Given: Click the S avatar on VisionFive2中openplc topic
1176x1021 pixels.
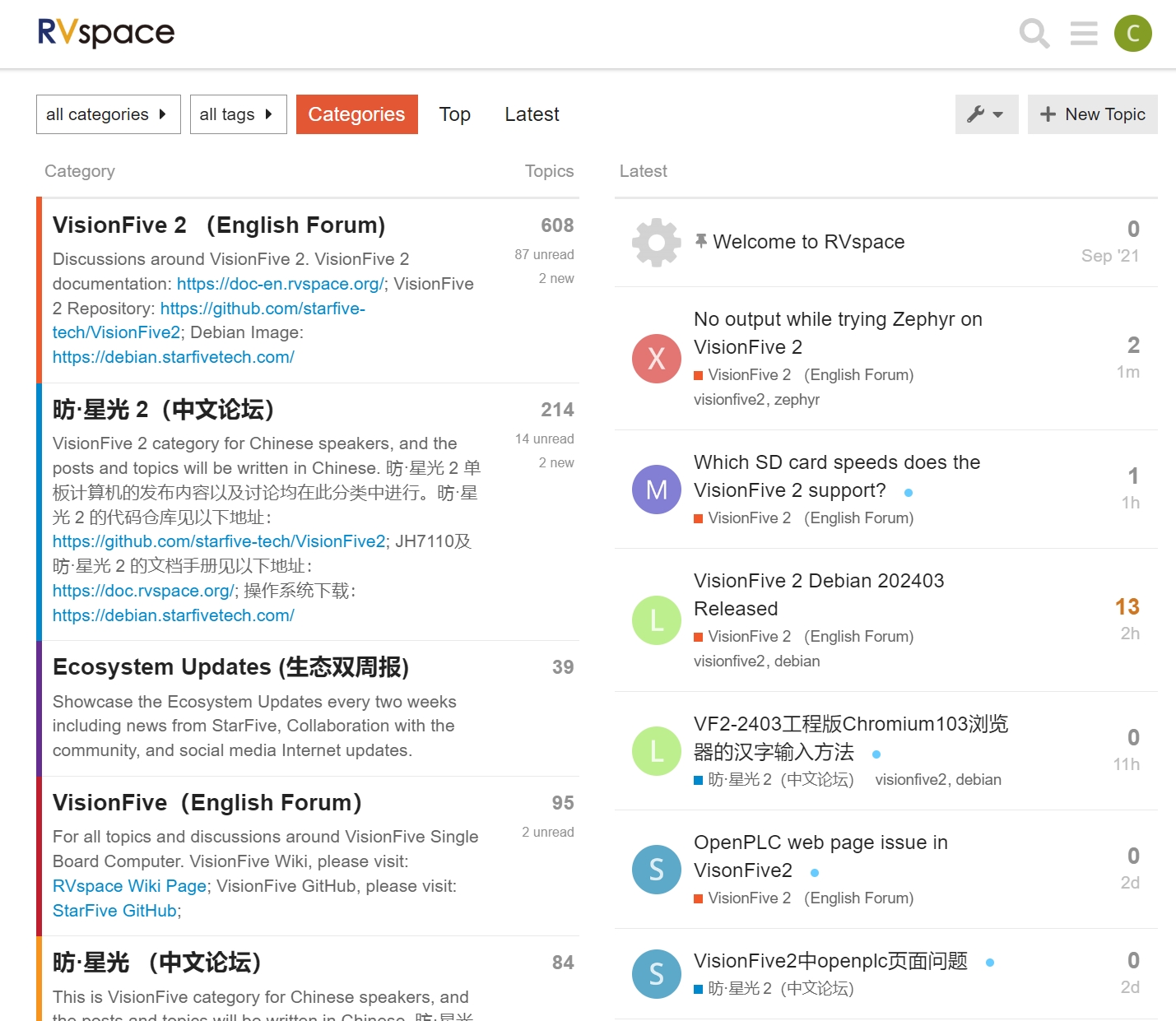Looking at the screenshot, I should tap(657, 974).
